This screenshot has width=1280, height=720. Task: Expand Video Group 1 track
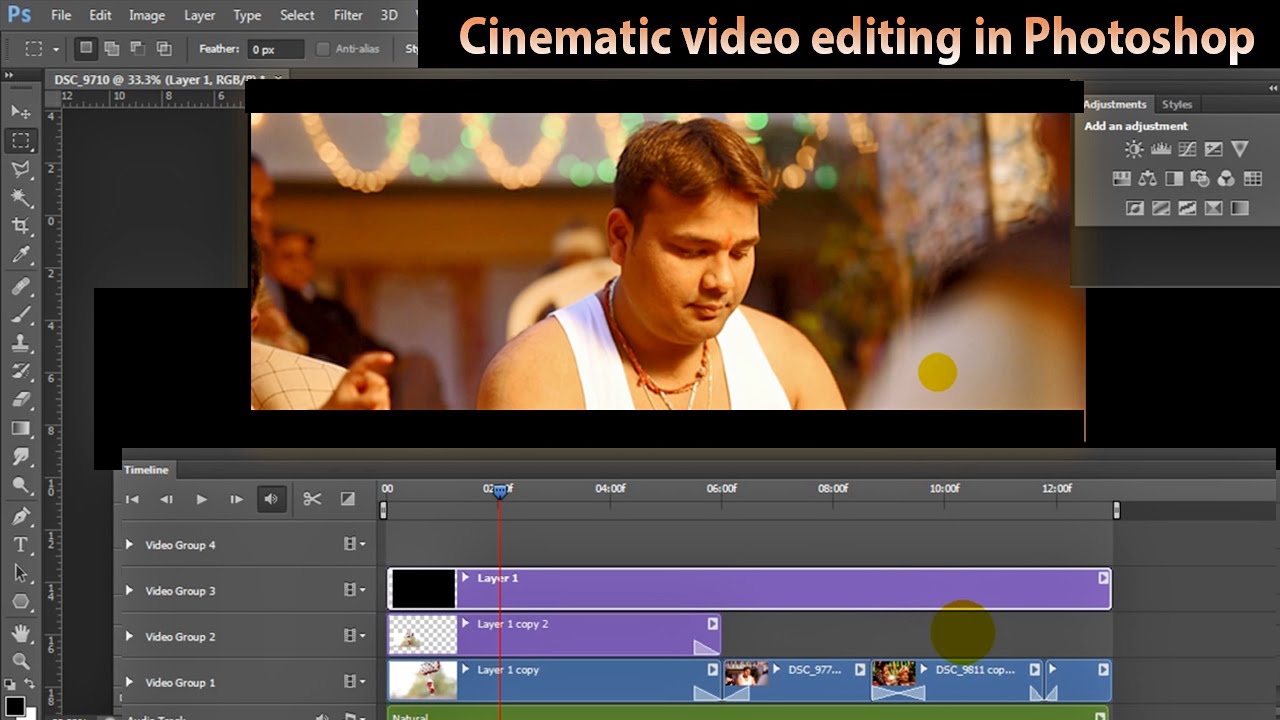coord(129,683)
